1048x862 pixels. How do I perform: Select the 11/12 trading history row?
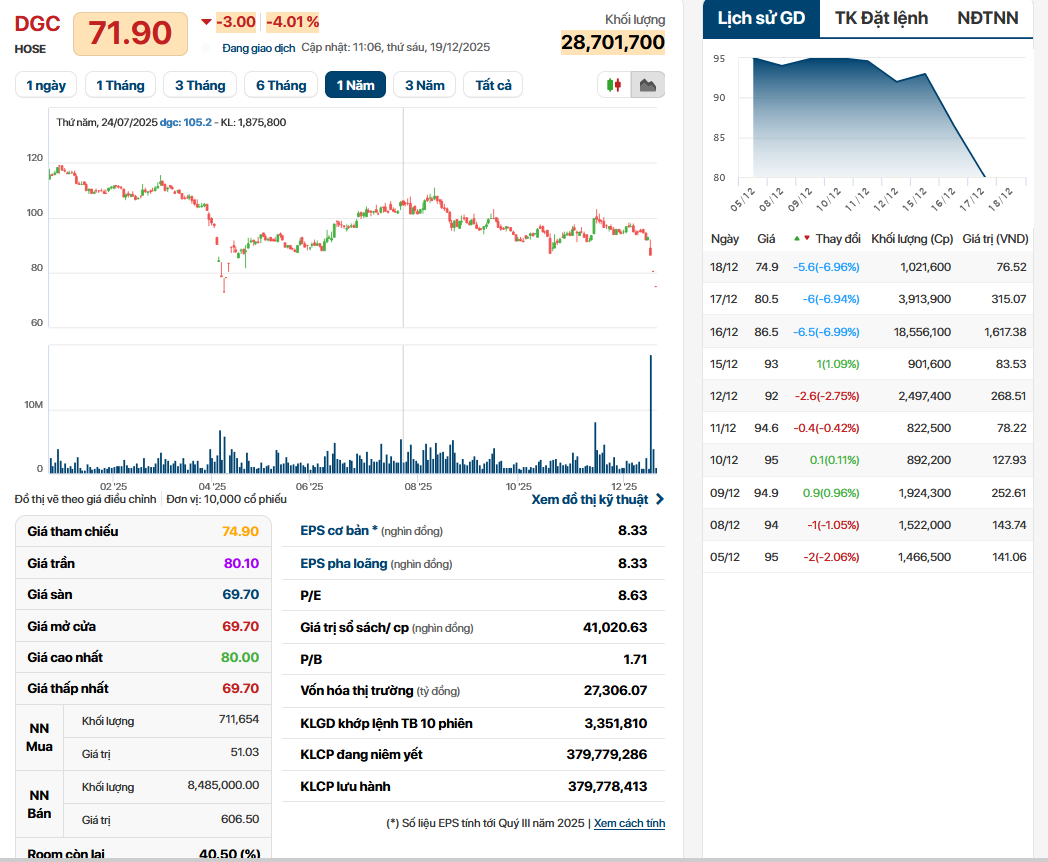(x=868, y=428)
